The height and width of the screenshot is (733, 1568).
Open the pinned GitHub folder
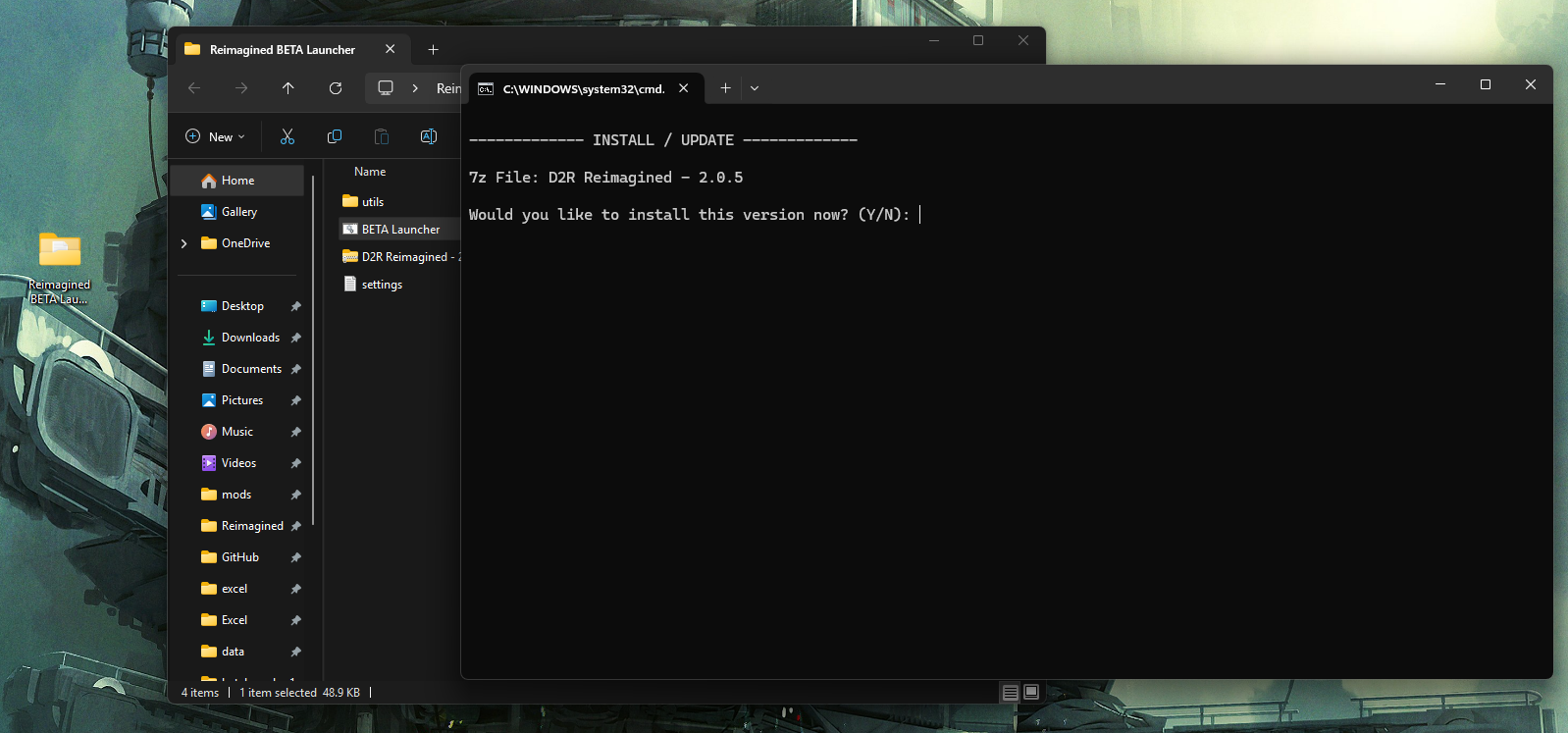(240, 557)
